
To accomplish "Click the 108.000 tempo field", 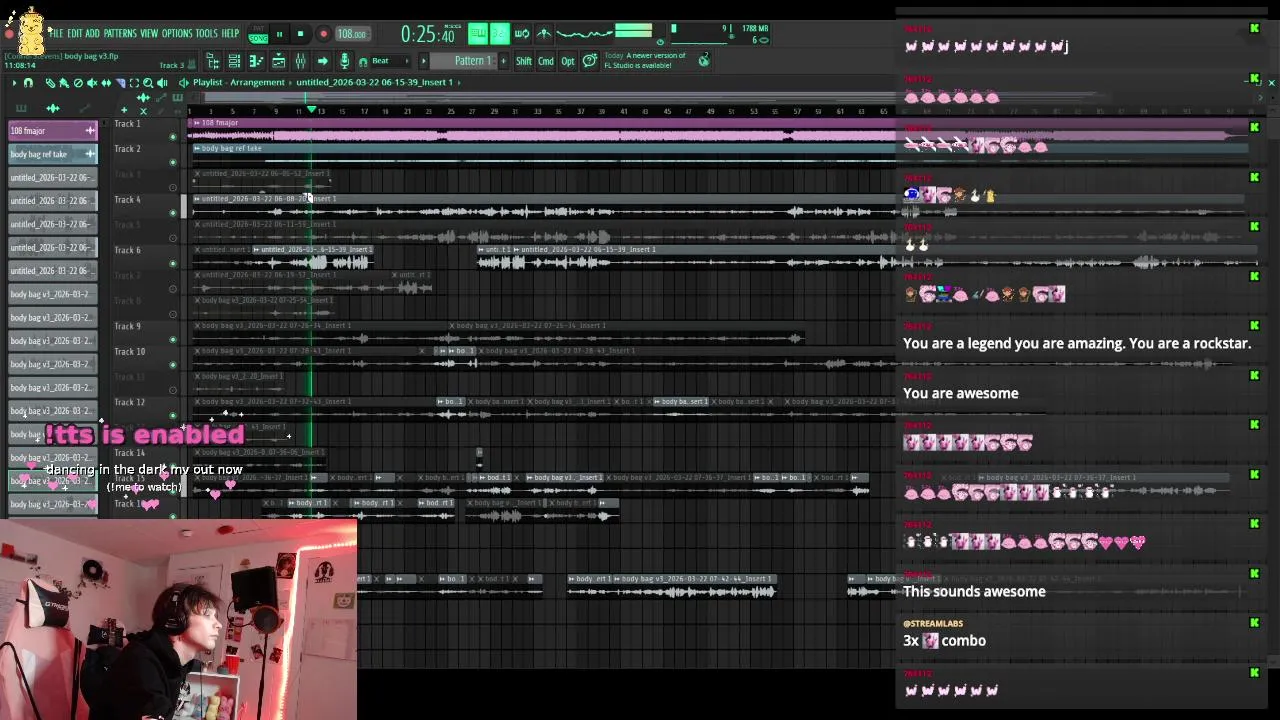I will pyautogui.click(x=351, y=34).
